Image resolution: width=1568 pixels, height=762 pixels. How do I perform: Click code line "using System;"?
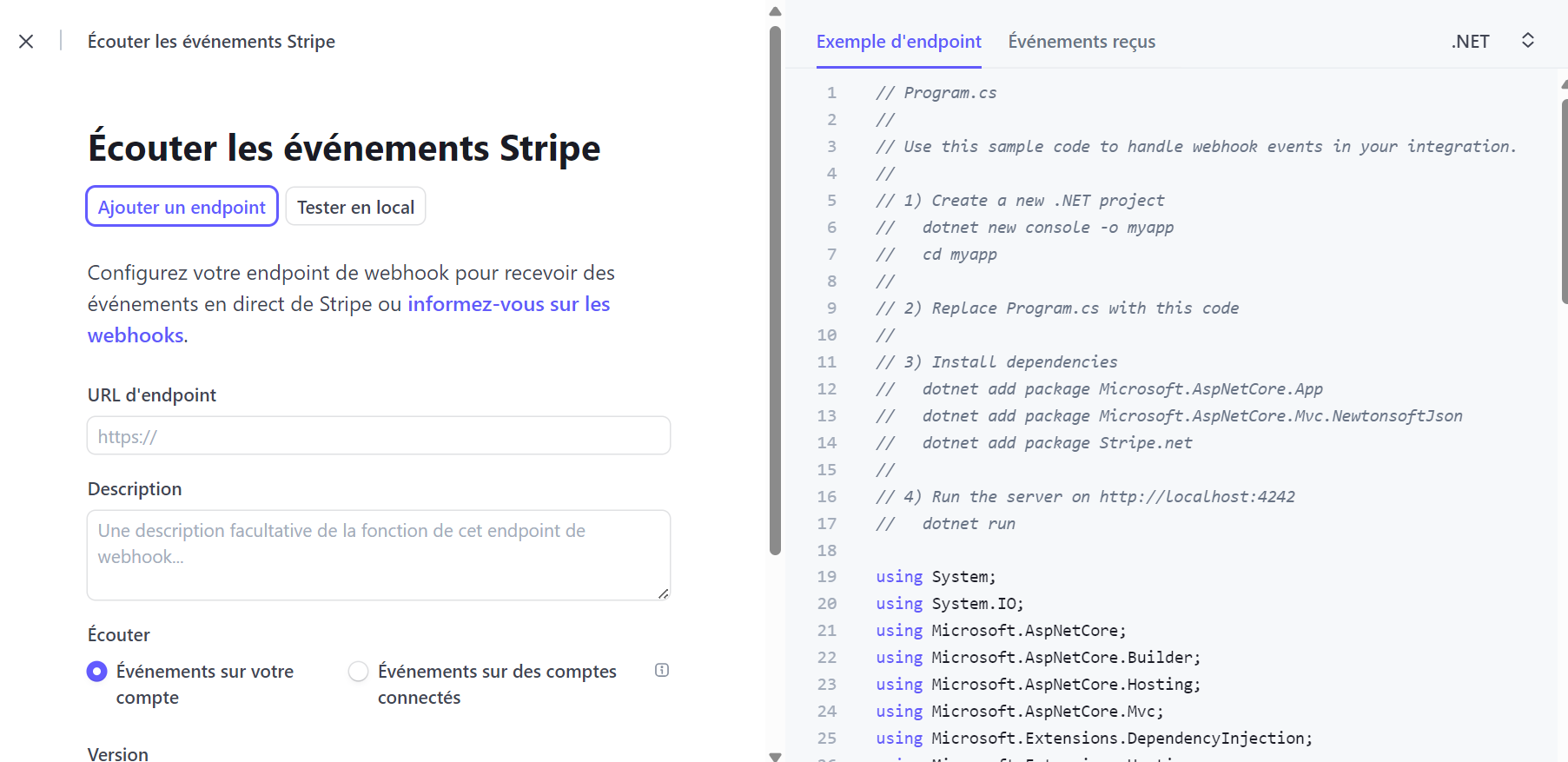click(x=936, y=577)
